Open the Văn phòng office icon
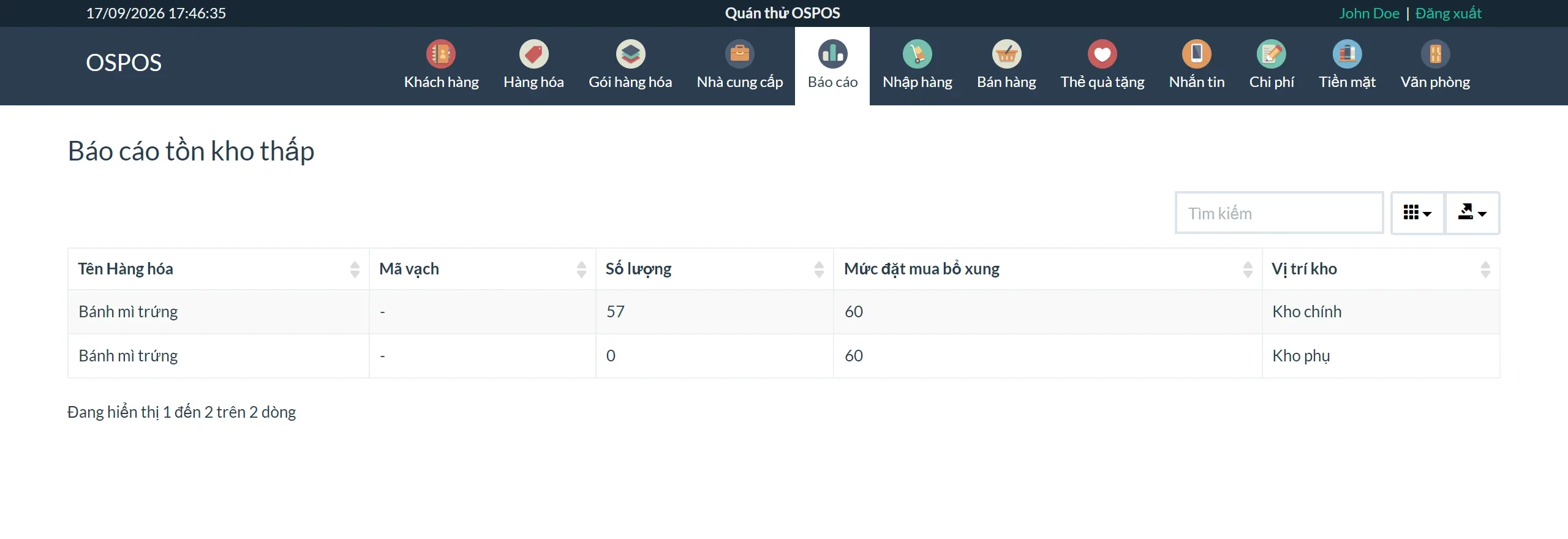The width and height of the screenshot is (1568, 539). (x=1435, y=54)
